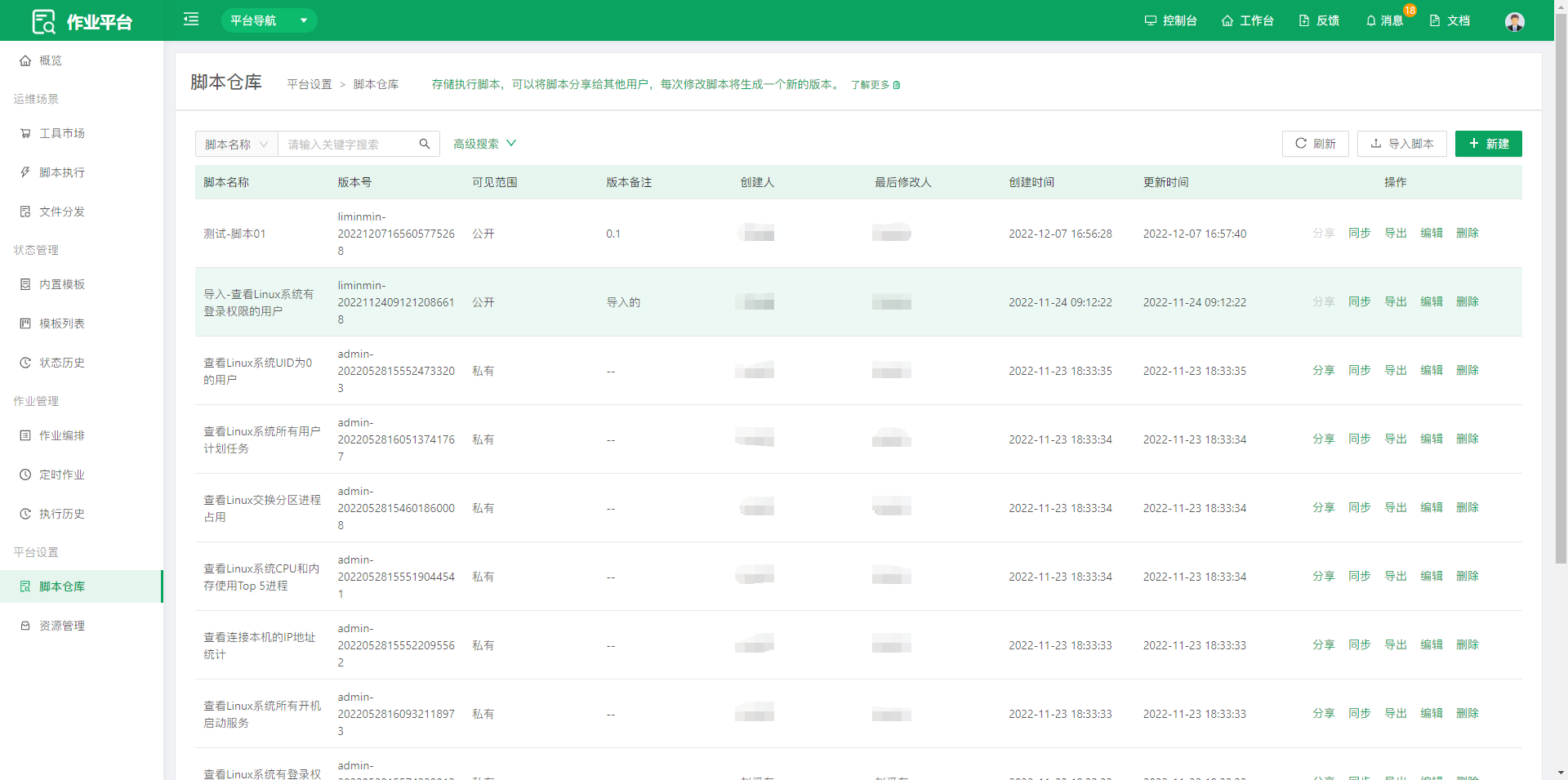This screenshot has height=780, width=1568.
Task: Click the 创建时间 column header
Action: click(x=1031, y=182)
